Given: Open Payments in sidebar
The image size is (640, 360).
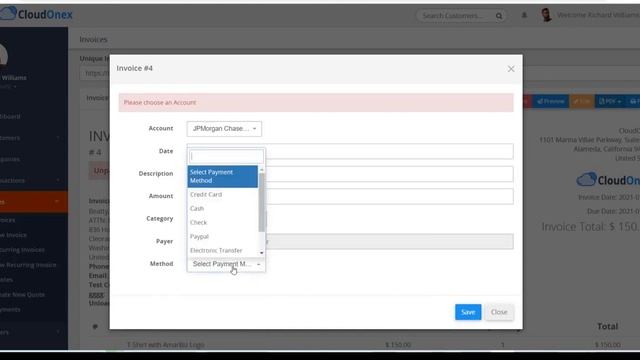Looking at the screenshot, I should 10,309.
